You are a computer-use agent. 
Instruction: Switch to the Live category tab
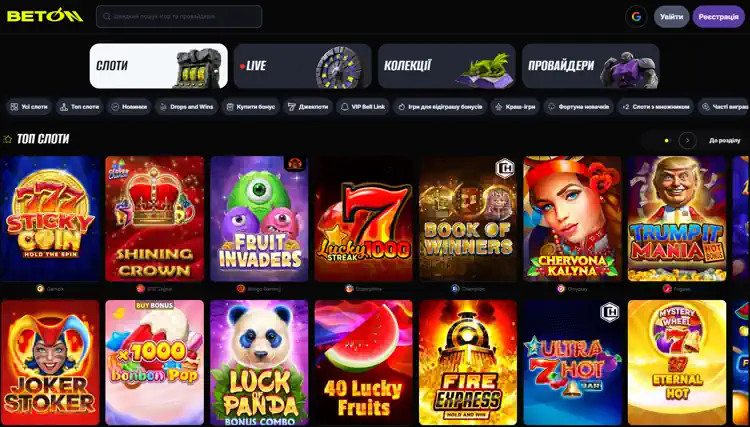tap(303, 66)
